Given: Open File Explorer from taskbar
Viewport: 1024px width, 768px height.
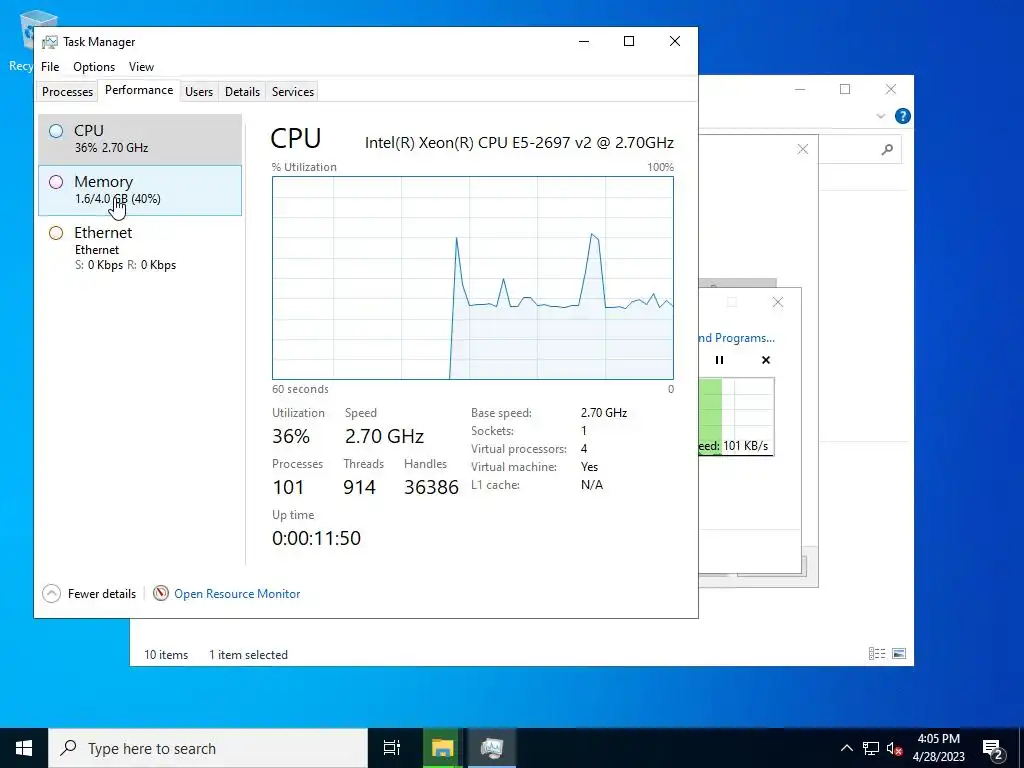Looking at the screenshot, I should tap(442, 748).
